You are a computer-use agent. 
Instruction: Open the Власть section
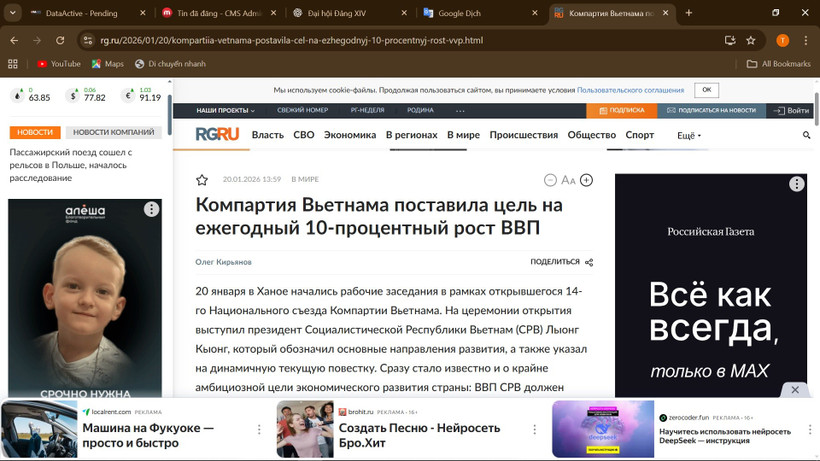tap(268, 135)
